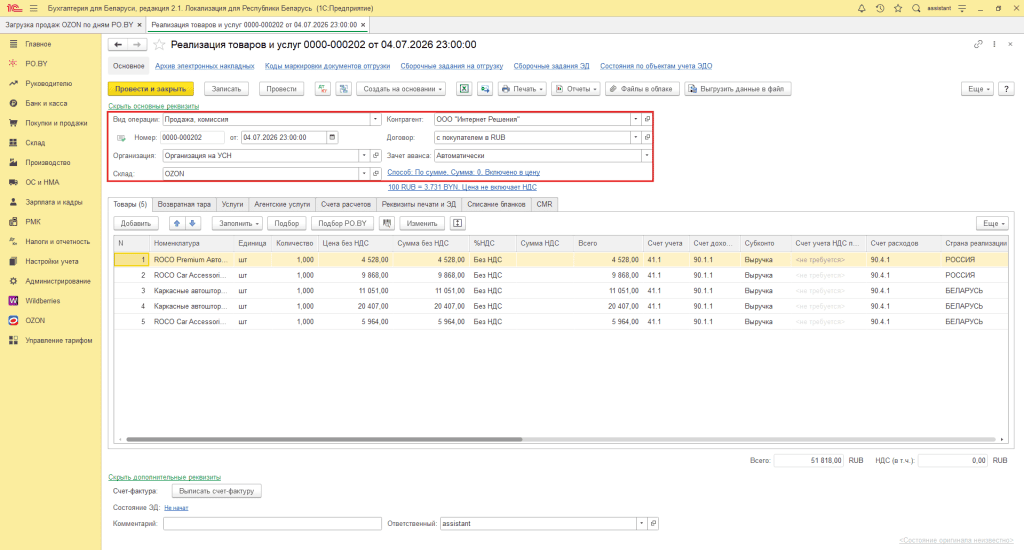Click the barcode scanner icon in the table toolbar
The image size is (1024, 550).
[387, 223]
